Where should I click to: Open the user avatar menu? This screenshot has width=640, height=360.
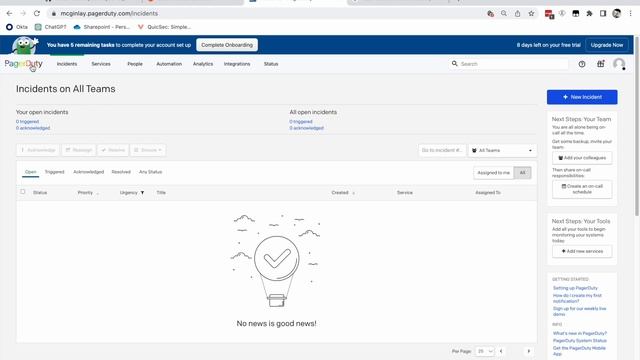click(x=619, y=64)
